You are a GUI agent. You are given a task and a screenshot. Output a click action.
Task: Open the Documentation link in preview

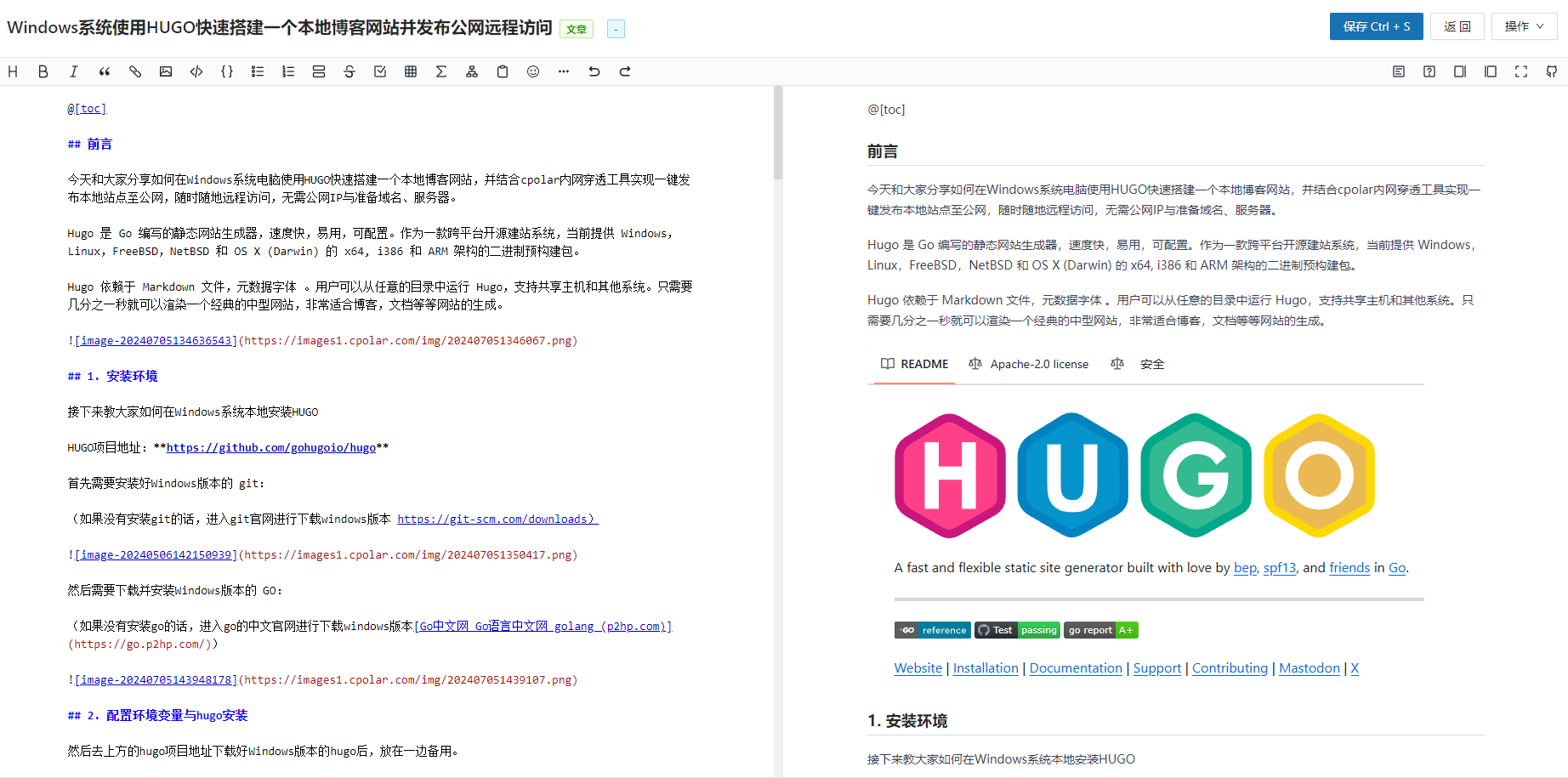pyautogui.click(x=1076, y=668)
